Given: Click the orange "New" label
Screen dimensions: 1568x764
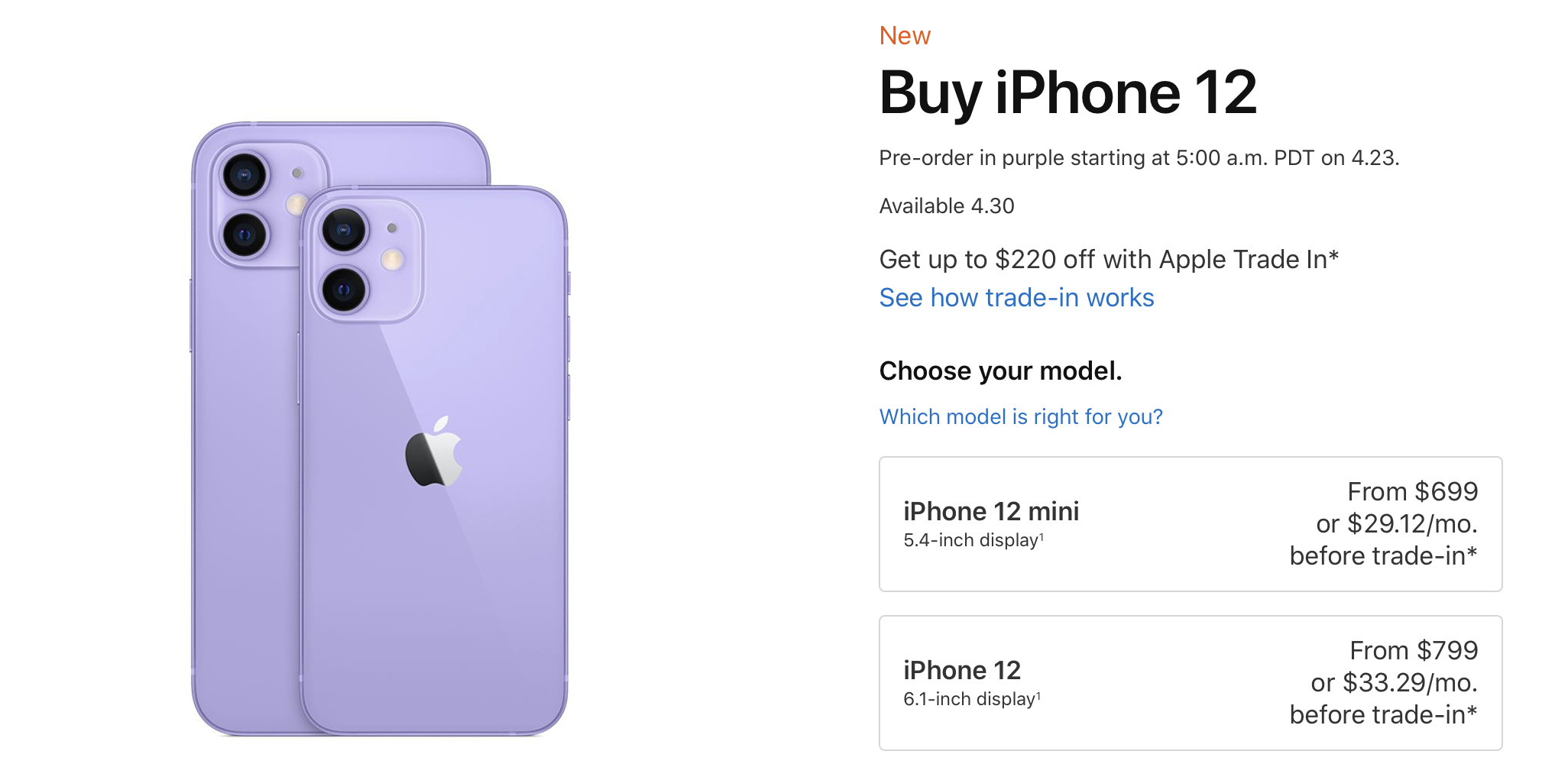Looking at the screenshot, I should (x=905, y=36).
